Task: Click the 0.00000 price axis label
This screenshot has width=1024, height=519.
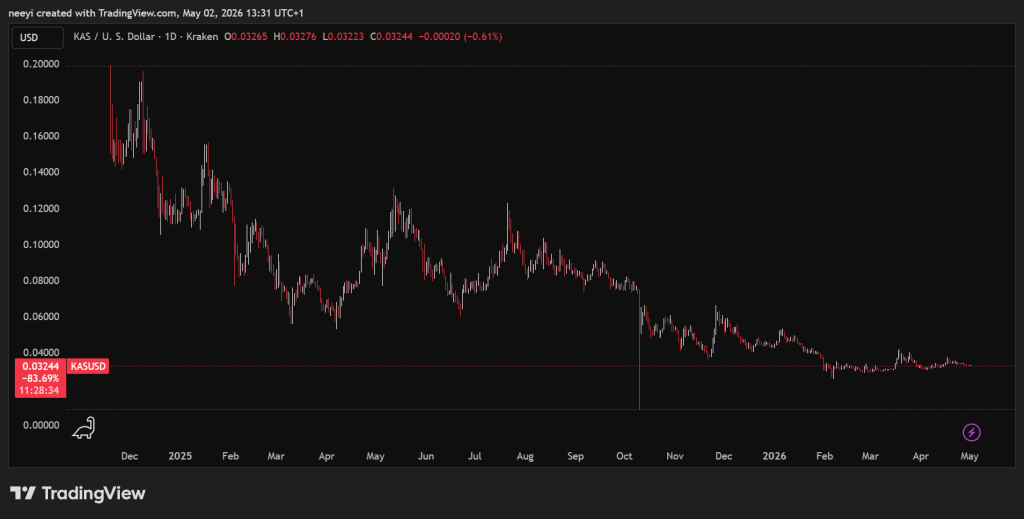Action: [x=40, y=425]
